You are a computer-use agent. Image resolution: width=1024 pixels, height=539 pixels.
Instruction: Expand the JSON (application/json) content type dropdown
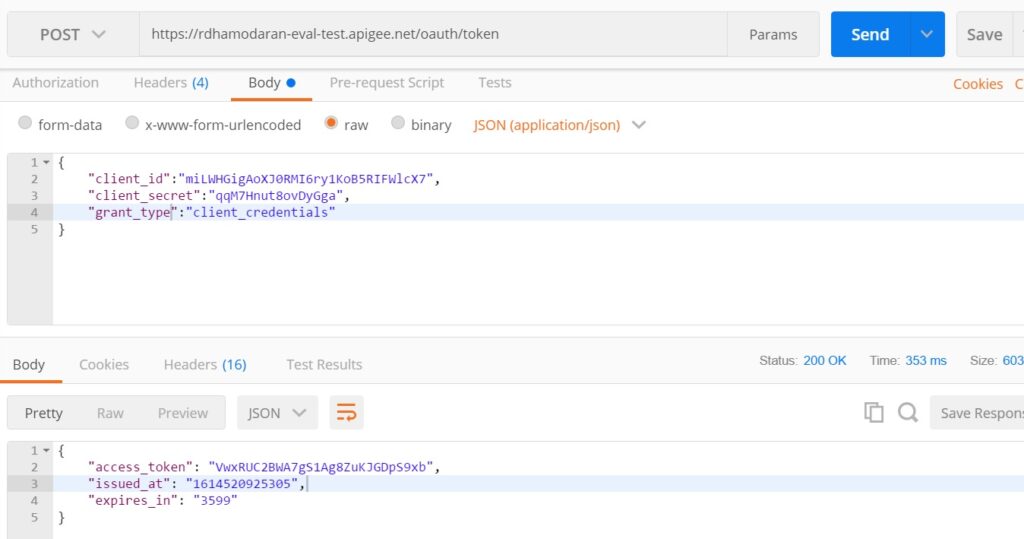coord(560,125)
